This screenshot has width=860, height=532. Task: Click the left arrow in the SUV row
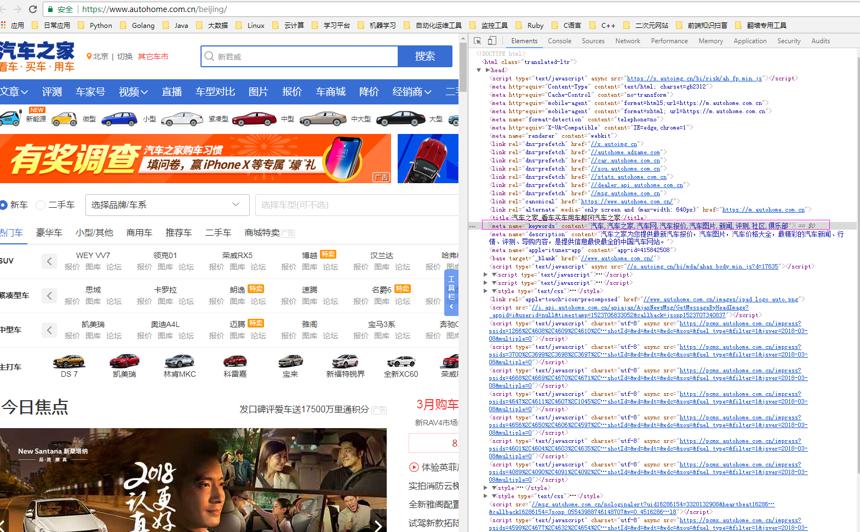49,261
